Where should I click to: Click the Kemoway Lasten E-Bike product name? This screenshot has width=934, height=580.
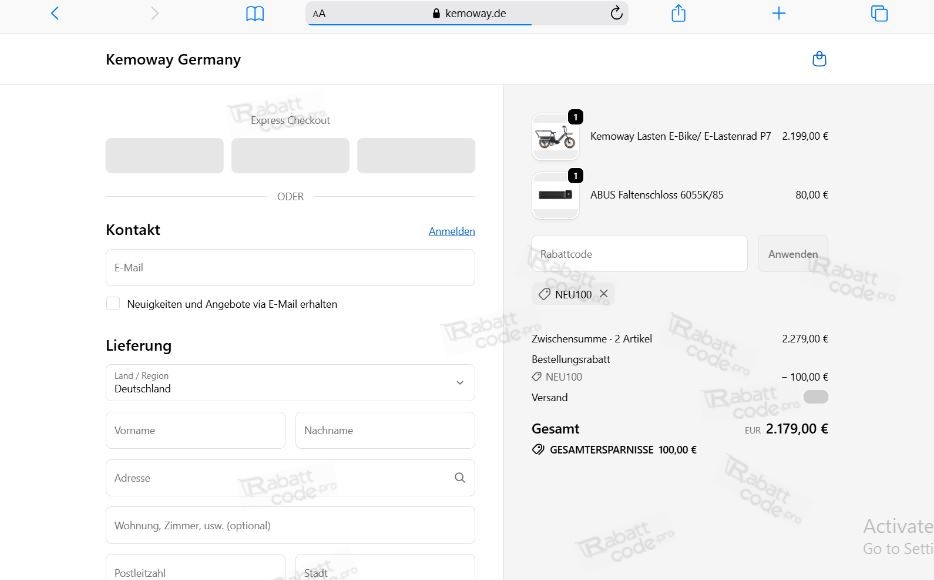[x=680, y=136]
